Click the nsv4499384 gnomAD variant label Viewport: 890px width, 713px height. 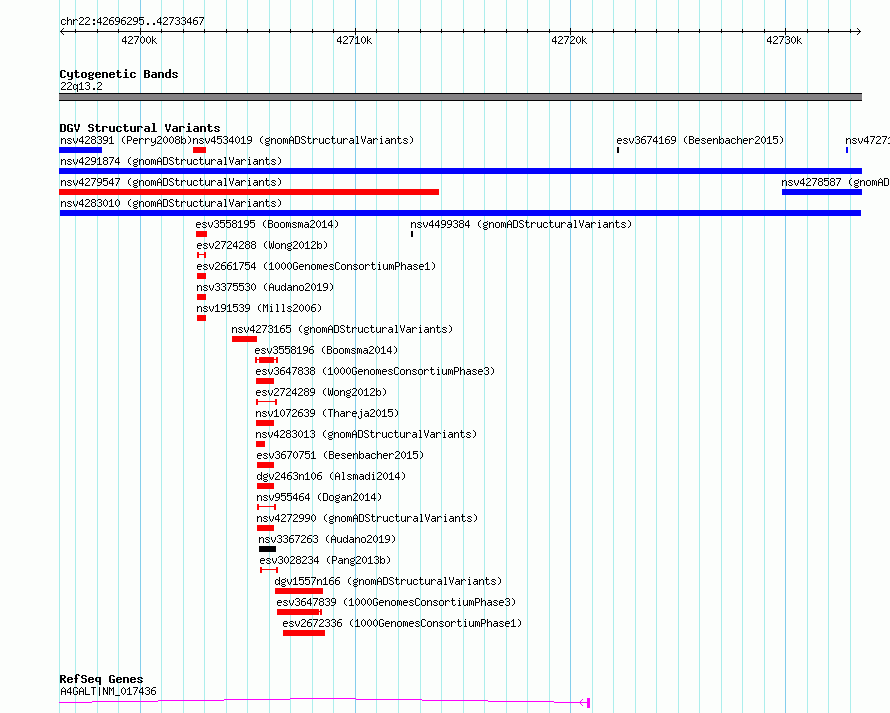pos(521,224)
